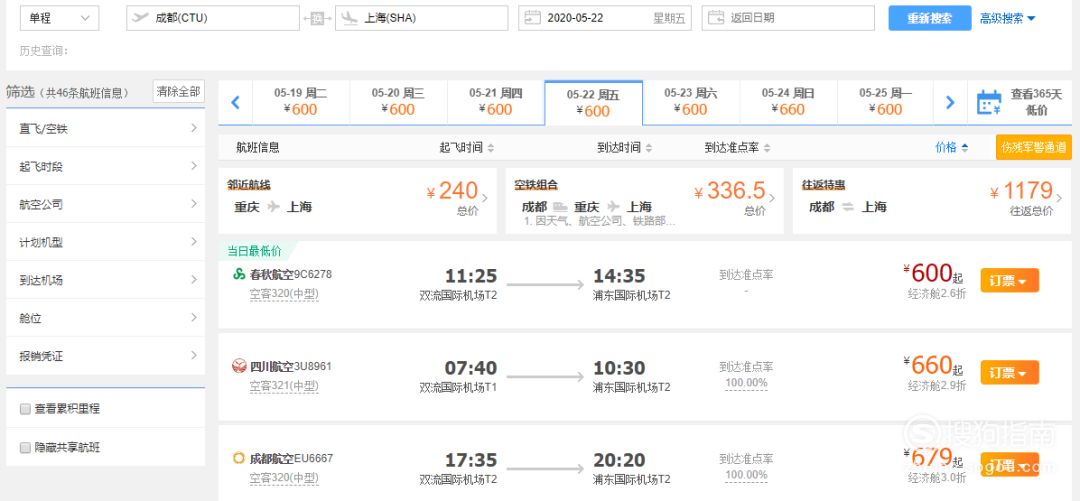Open the 单程 trip type dropdown
The width and height of the screenshot is (1080, 501).
tap(59, 18)
